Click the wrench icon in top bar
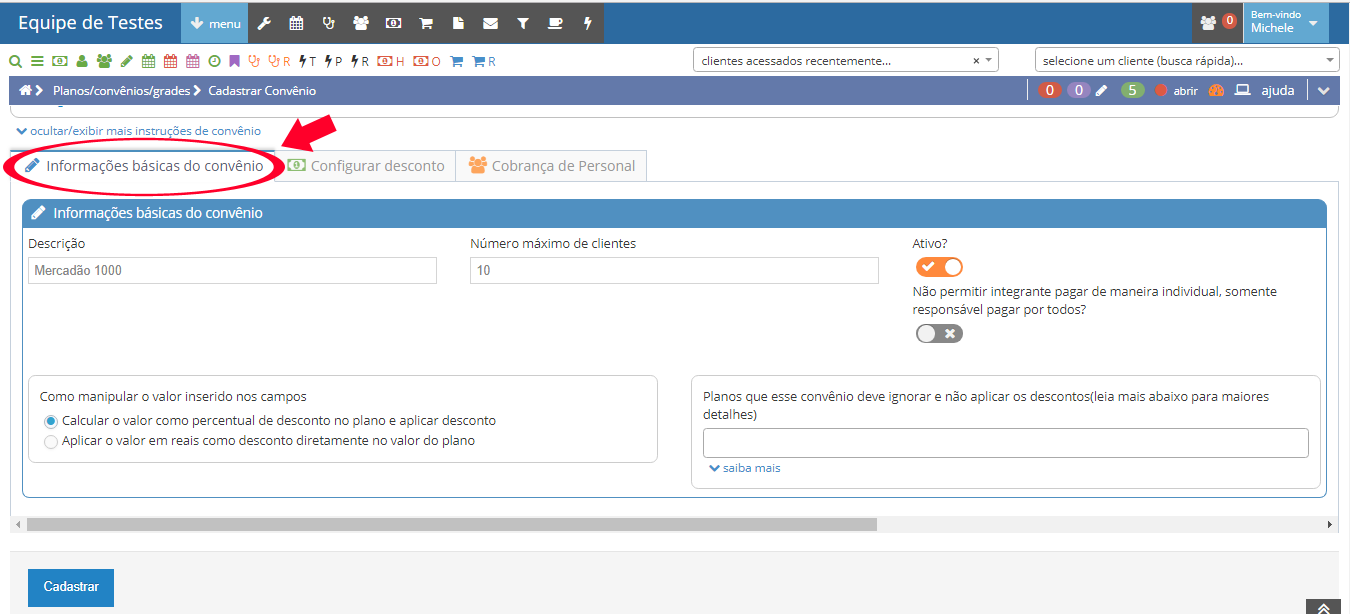The image size is (1350, 614). [264, 23]
